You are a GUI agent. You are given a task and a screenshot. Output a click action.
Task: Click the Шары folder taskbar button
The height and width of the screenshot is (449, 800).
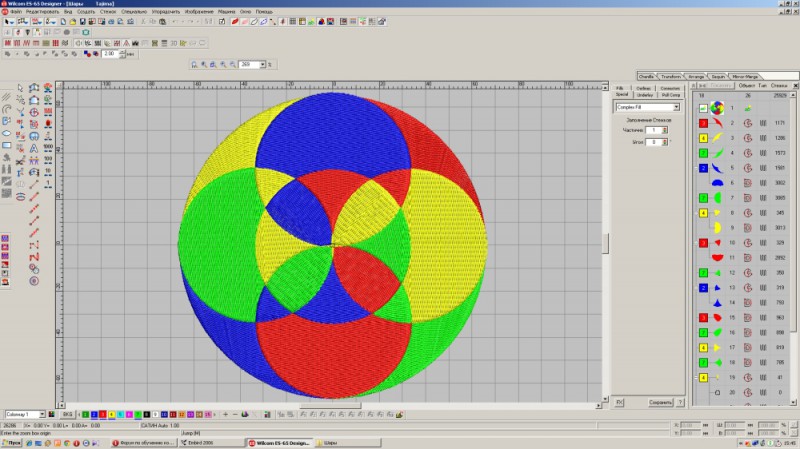coord(348,443)
